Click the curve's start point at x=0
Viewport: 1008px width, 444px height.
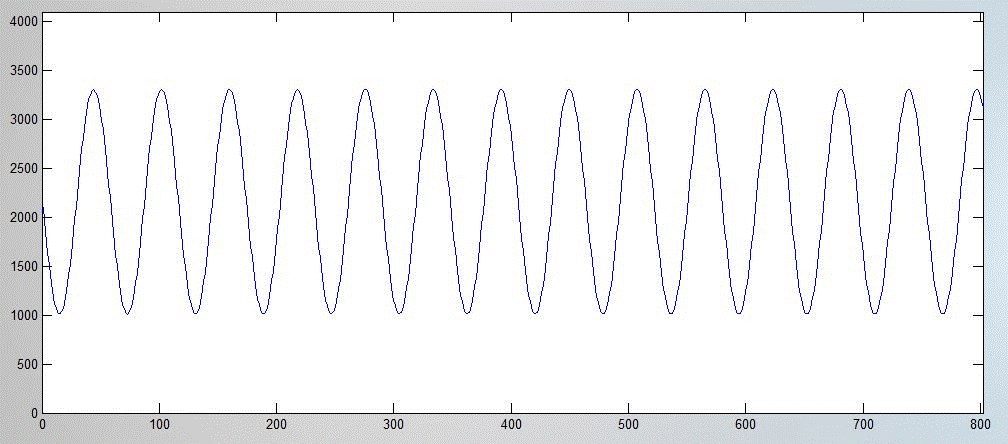click(42, 208)
